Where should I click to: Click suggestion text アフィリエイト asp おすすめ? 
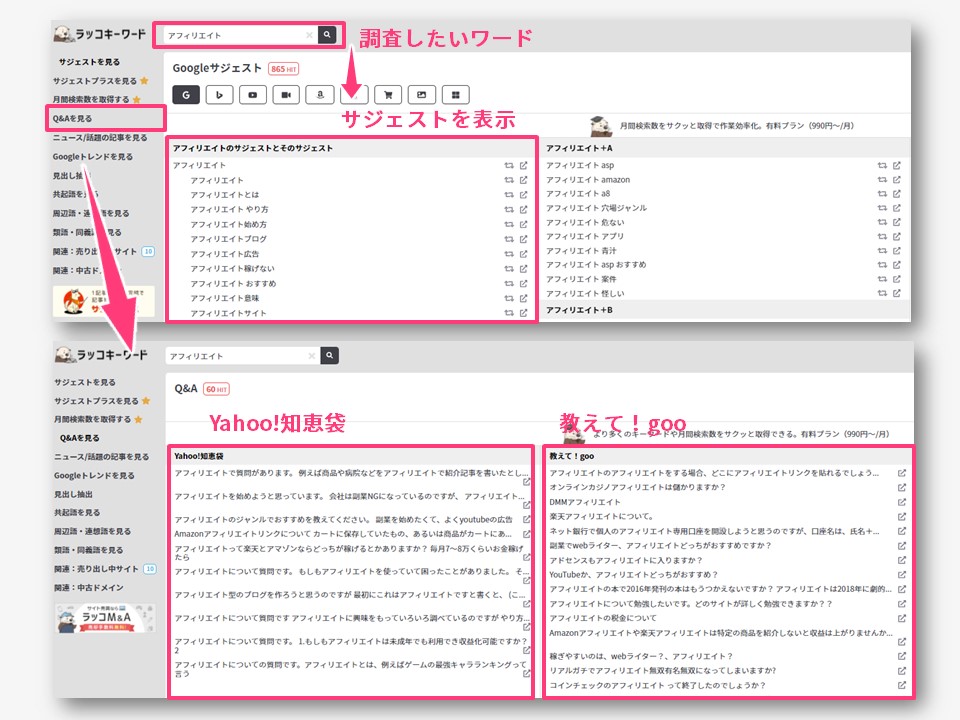596,264
